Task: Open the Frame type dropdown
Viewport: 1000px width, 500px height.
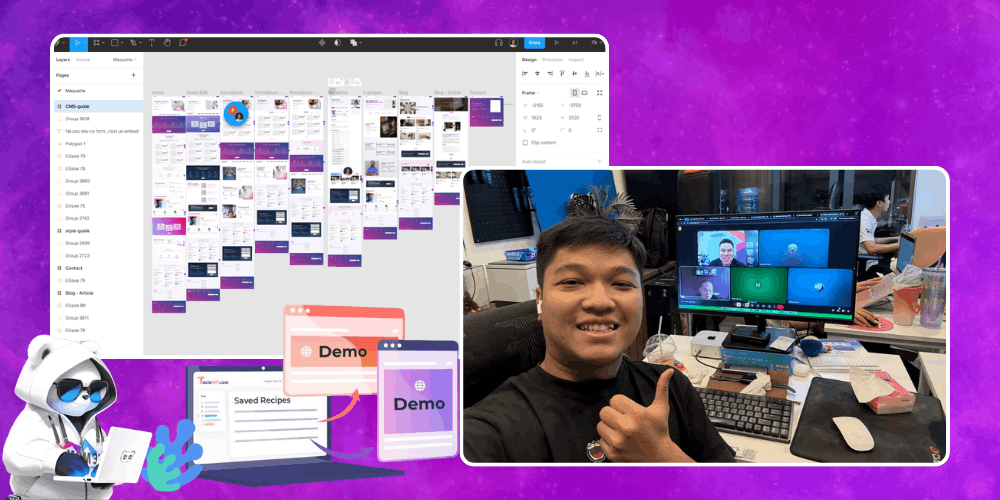Action: pyautogui.click(x=531, y=92)
